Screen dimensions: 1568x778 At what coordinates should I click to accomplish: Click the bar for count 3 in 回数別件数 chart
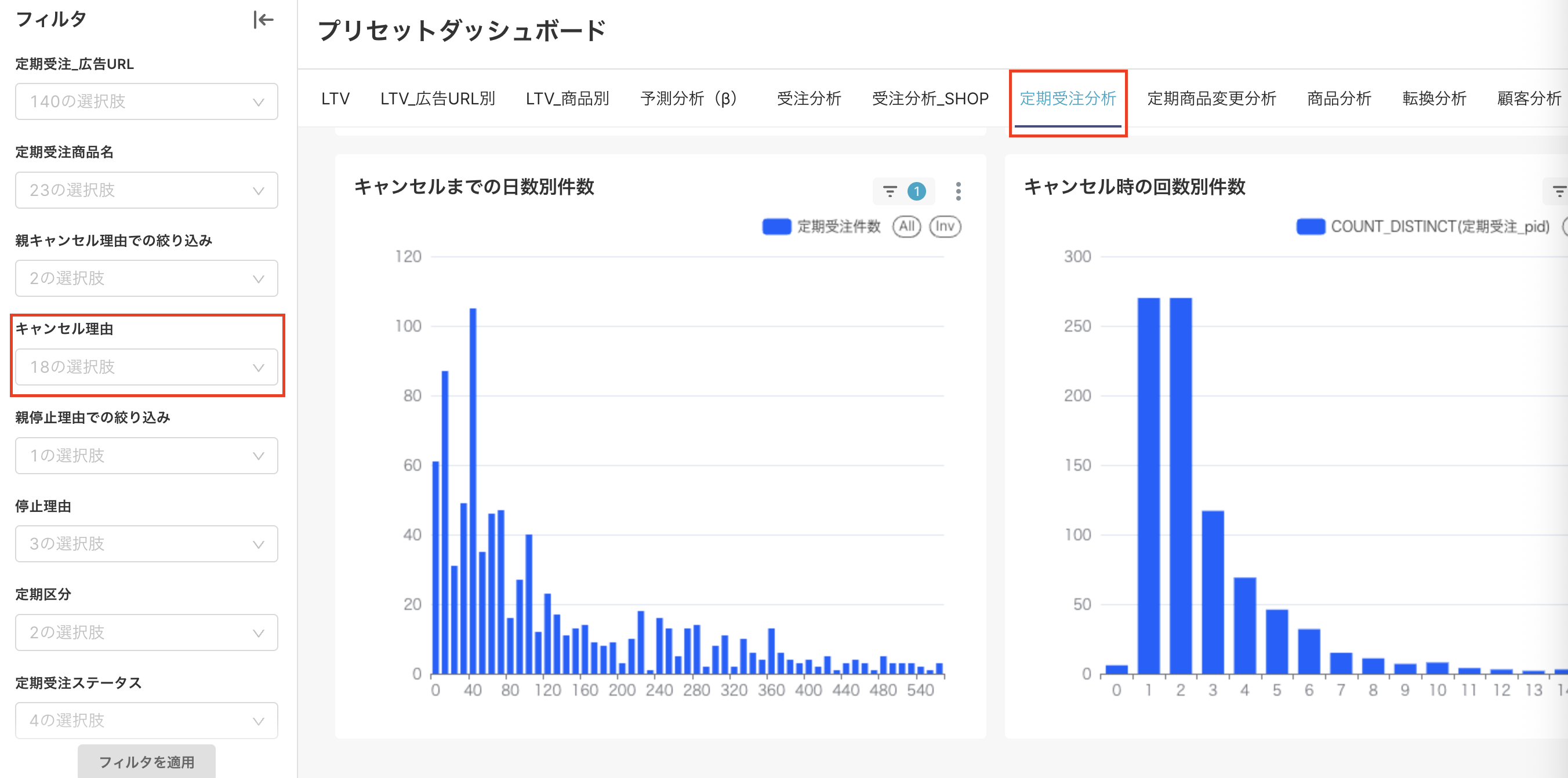(1213, 592)
